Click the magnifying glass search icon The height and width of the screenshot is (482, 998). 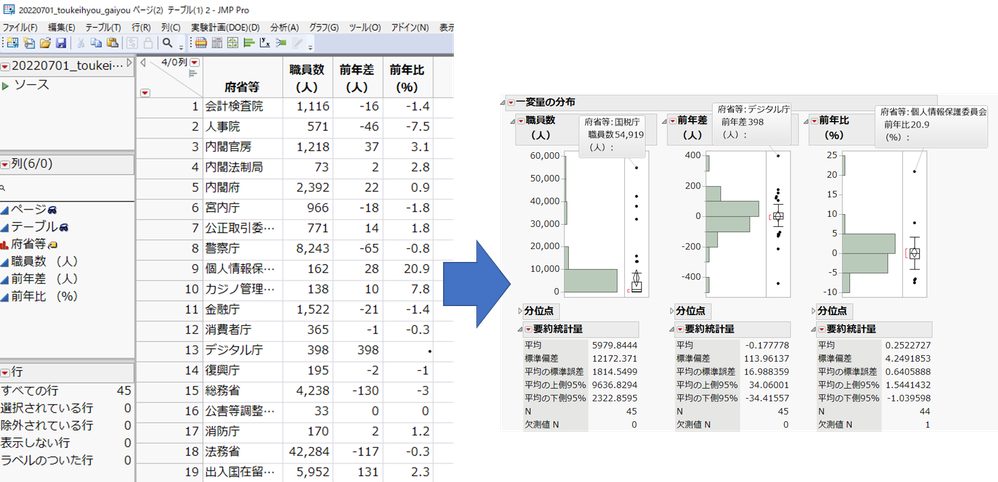(167, 43)
